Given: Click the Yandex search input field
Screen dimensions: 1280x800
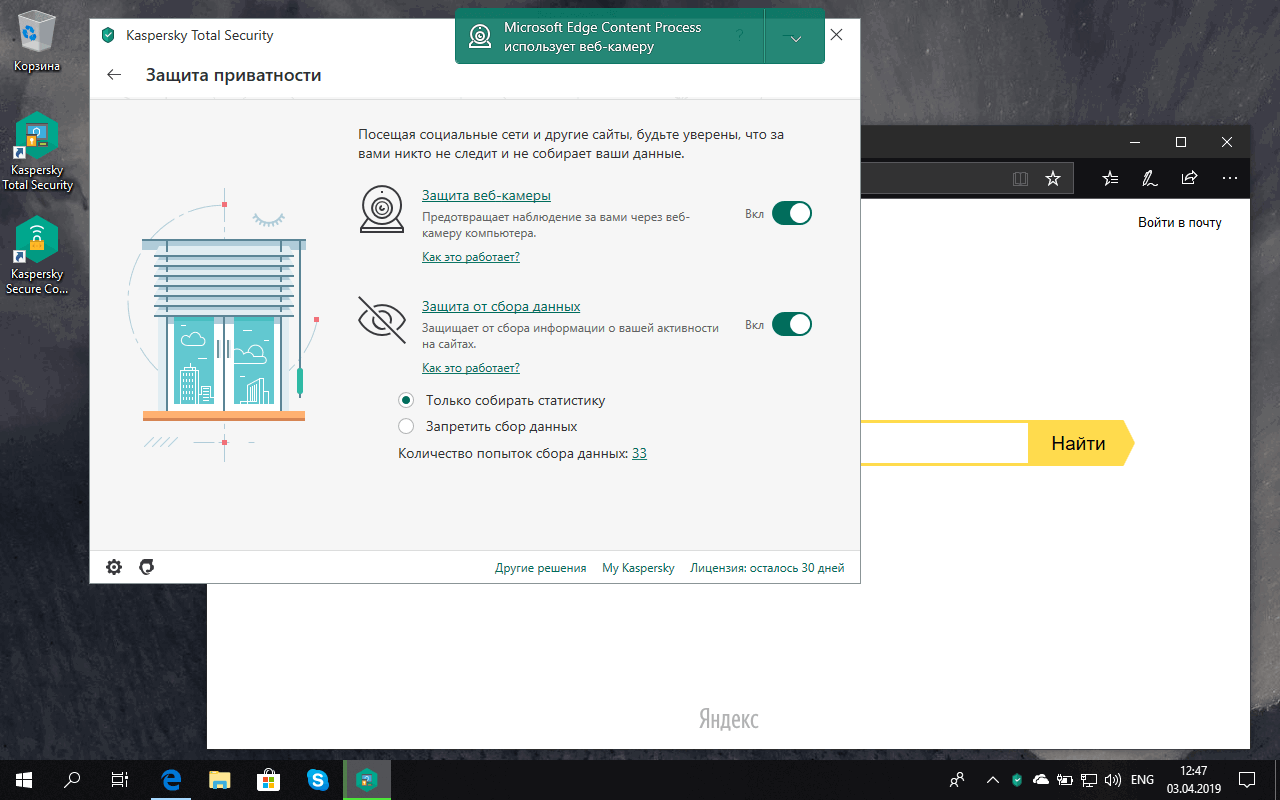Looking at the screenshot, I should [944, 443].
